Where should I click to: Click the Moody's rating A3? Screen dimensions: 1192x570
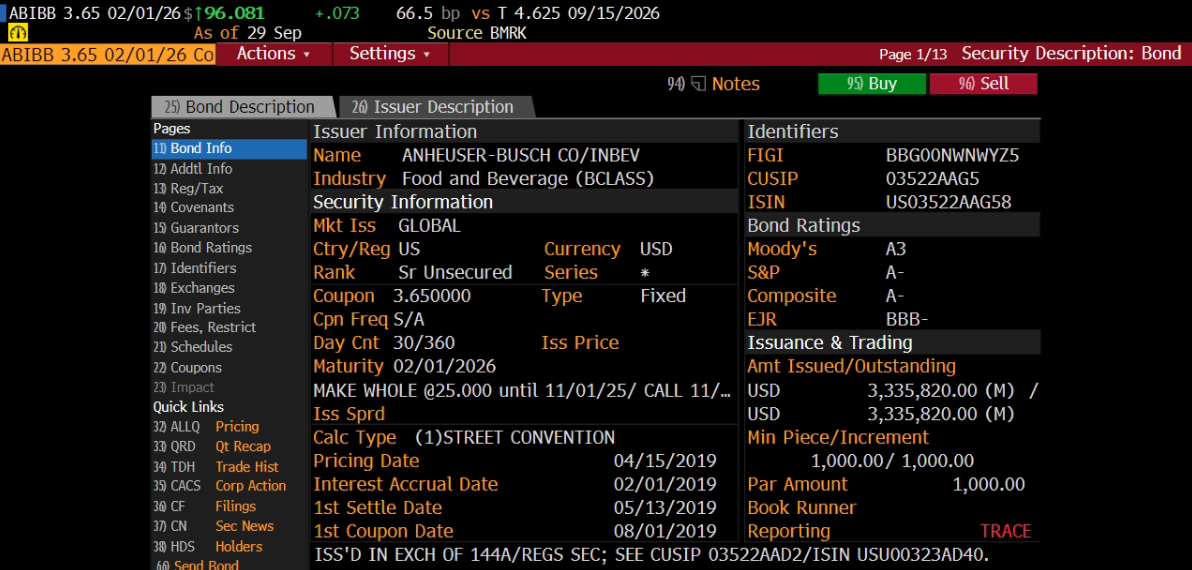click(x=896, y=249)
